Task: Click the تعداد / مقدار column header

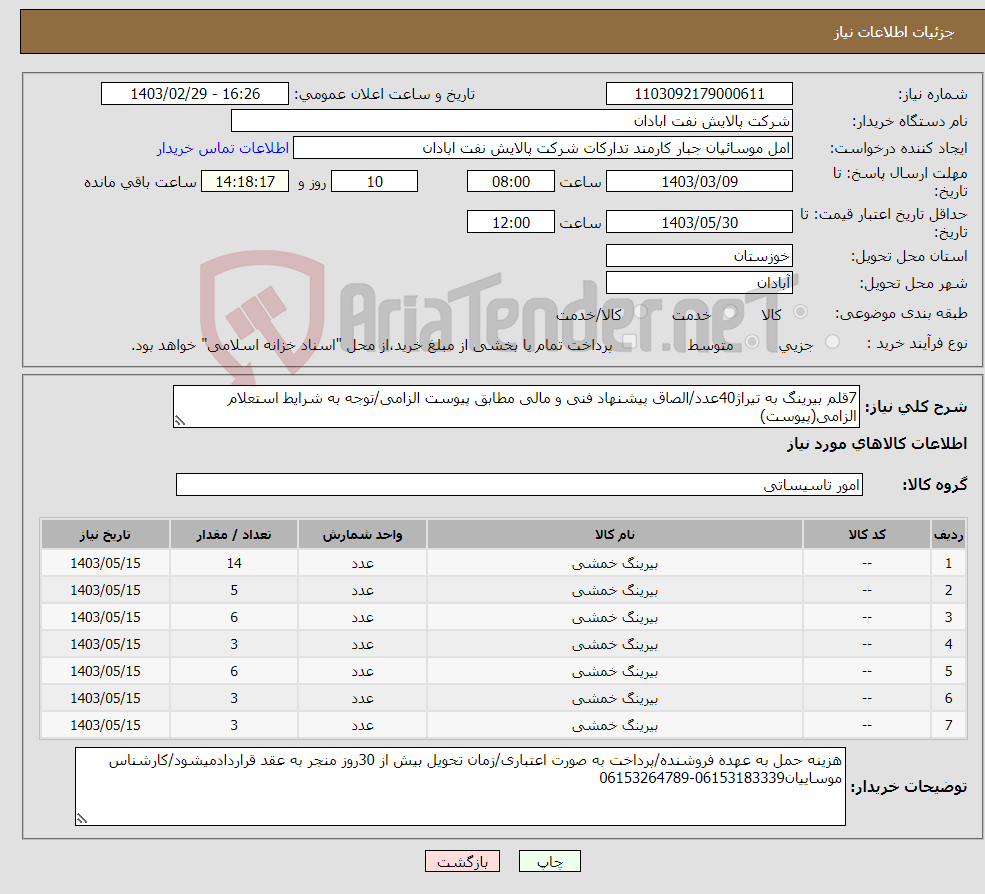Action: tap(234, 535)
